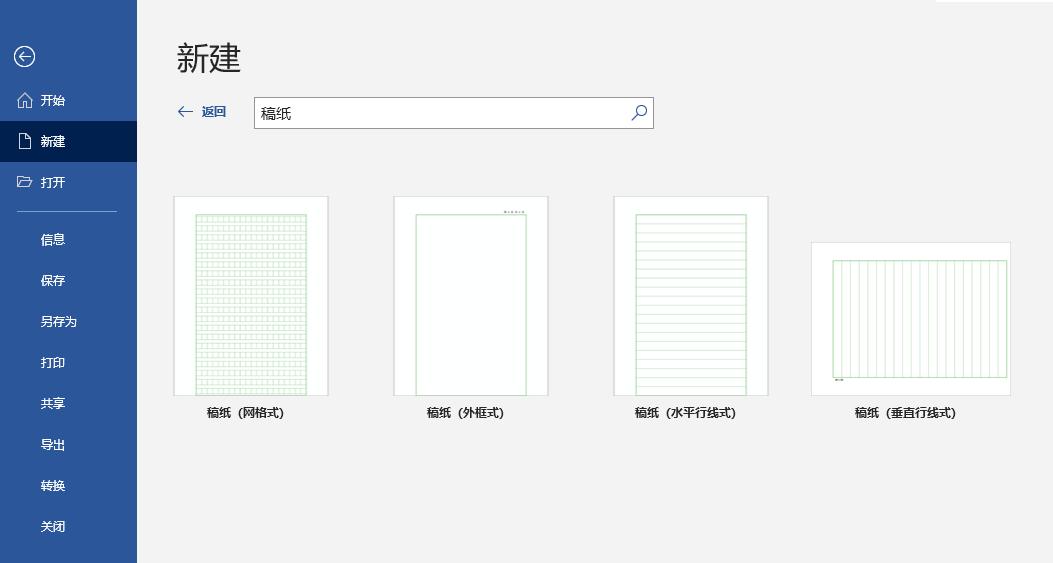Click the 新建 page heading

tap(209, 58)
